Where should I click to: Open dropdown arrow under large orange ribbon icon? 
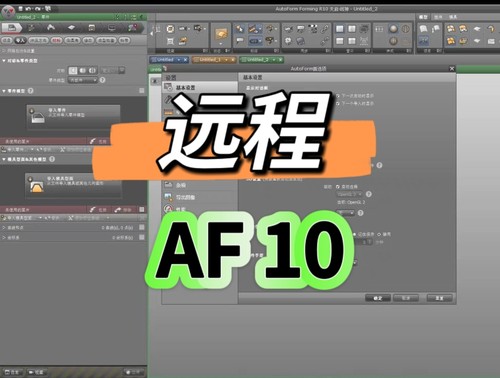[x=220, y=44]
